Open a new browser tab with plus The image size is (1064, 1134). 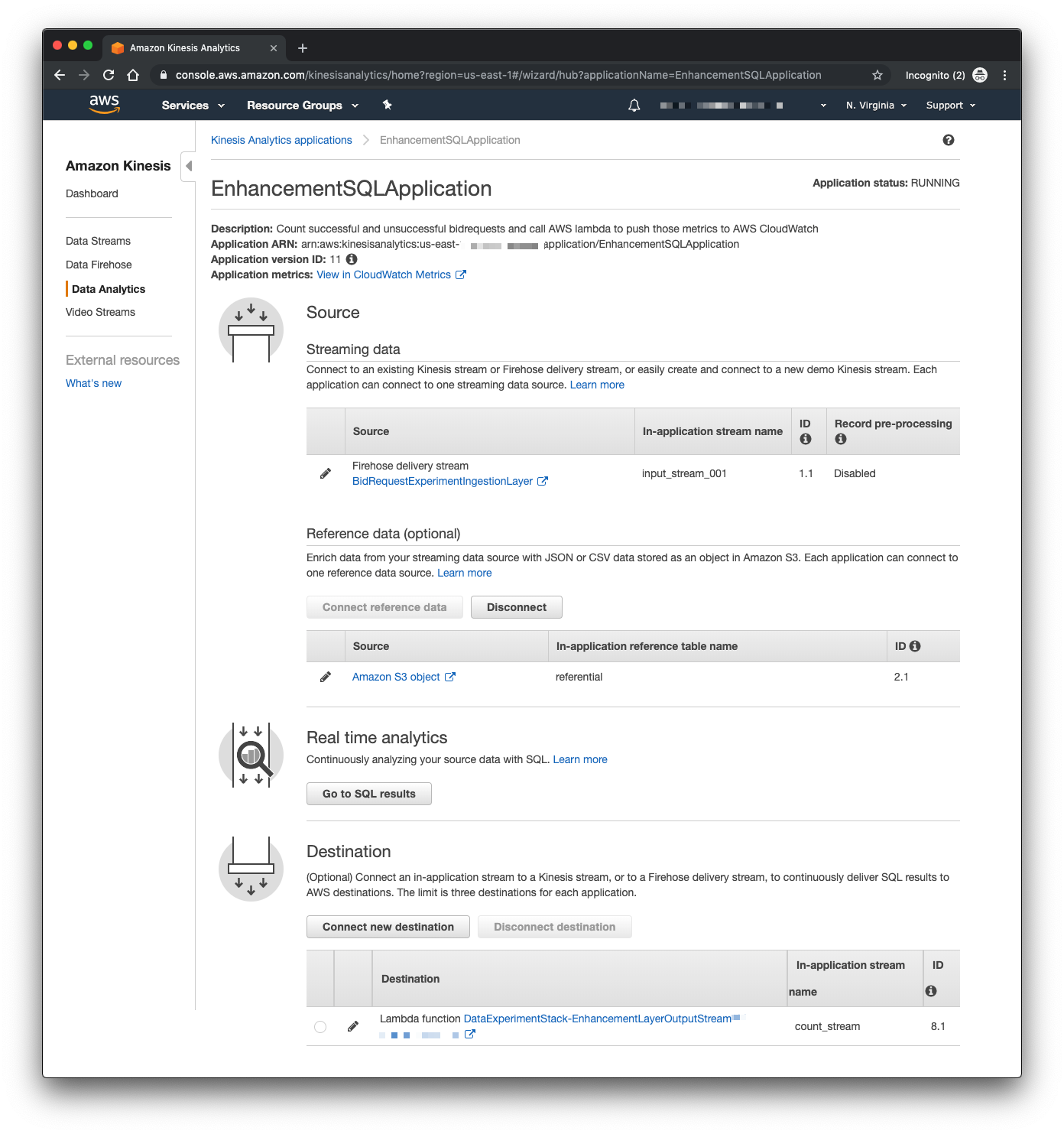[303, 48]
